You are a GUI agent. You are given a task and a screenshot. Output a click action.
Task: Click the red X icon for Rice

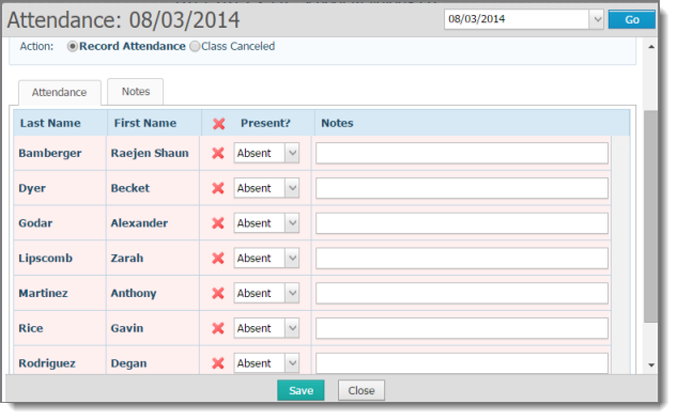pos(218,328)
